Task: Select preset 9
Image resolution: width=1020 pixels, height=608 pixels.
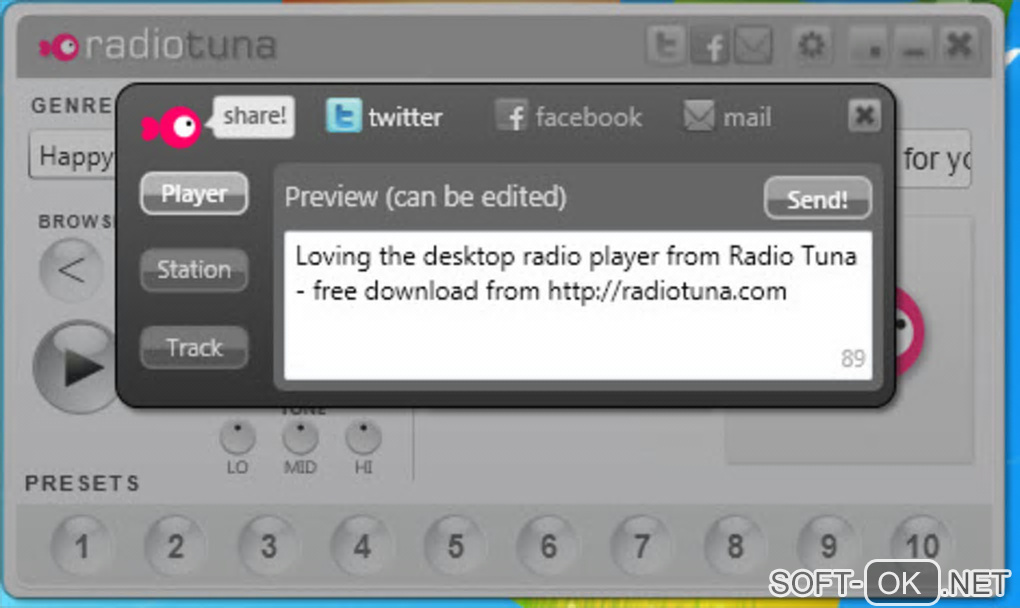Action: point(828,546)
